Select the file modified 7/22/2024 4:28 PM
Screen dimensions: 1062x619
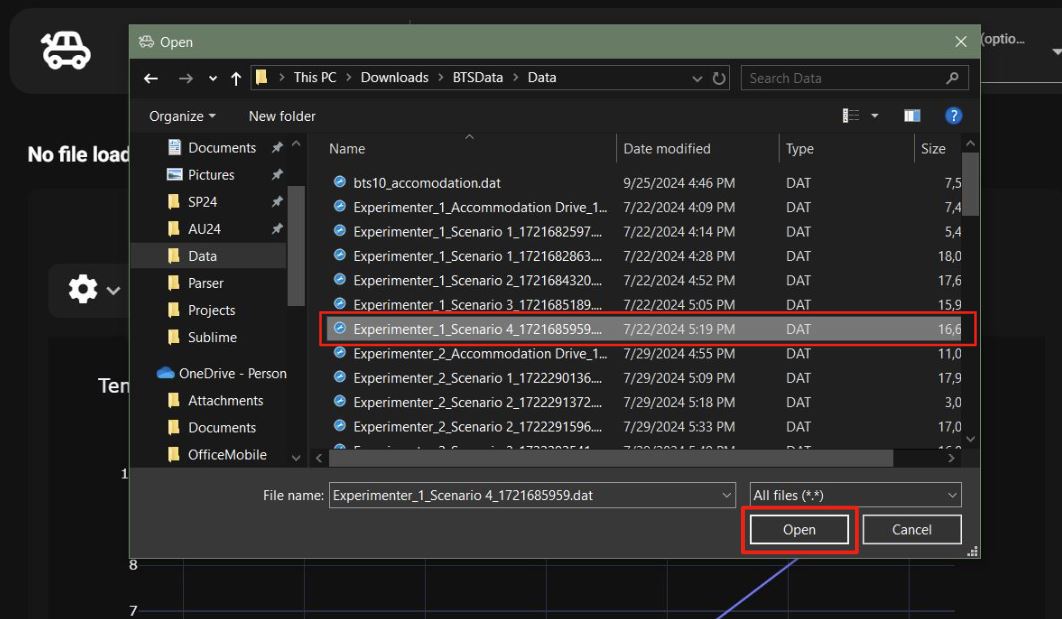[x=643, y=255]
